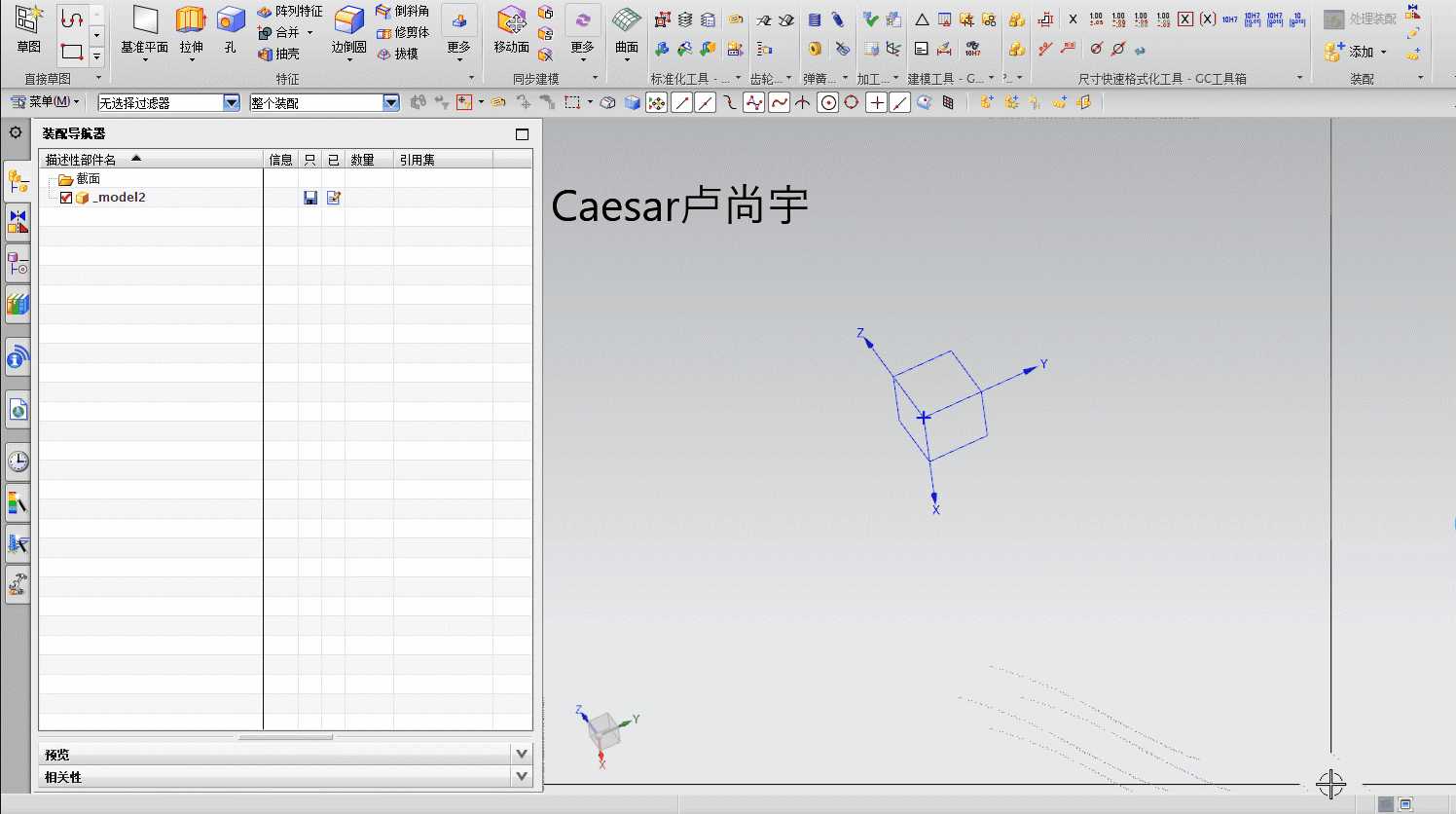Uncheck the _model2 component checkbox
The height and width of the screenshot is (814, 1456).
pyautogui.click(x=66, y=198)
